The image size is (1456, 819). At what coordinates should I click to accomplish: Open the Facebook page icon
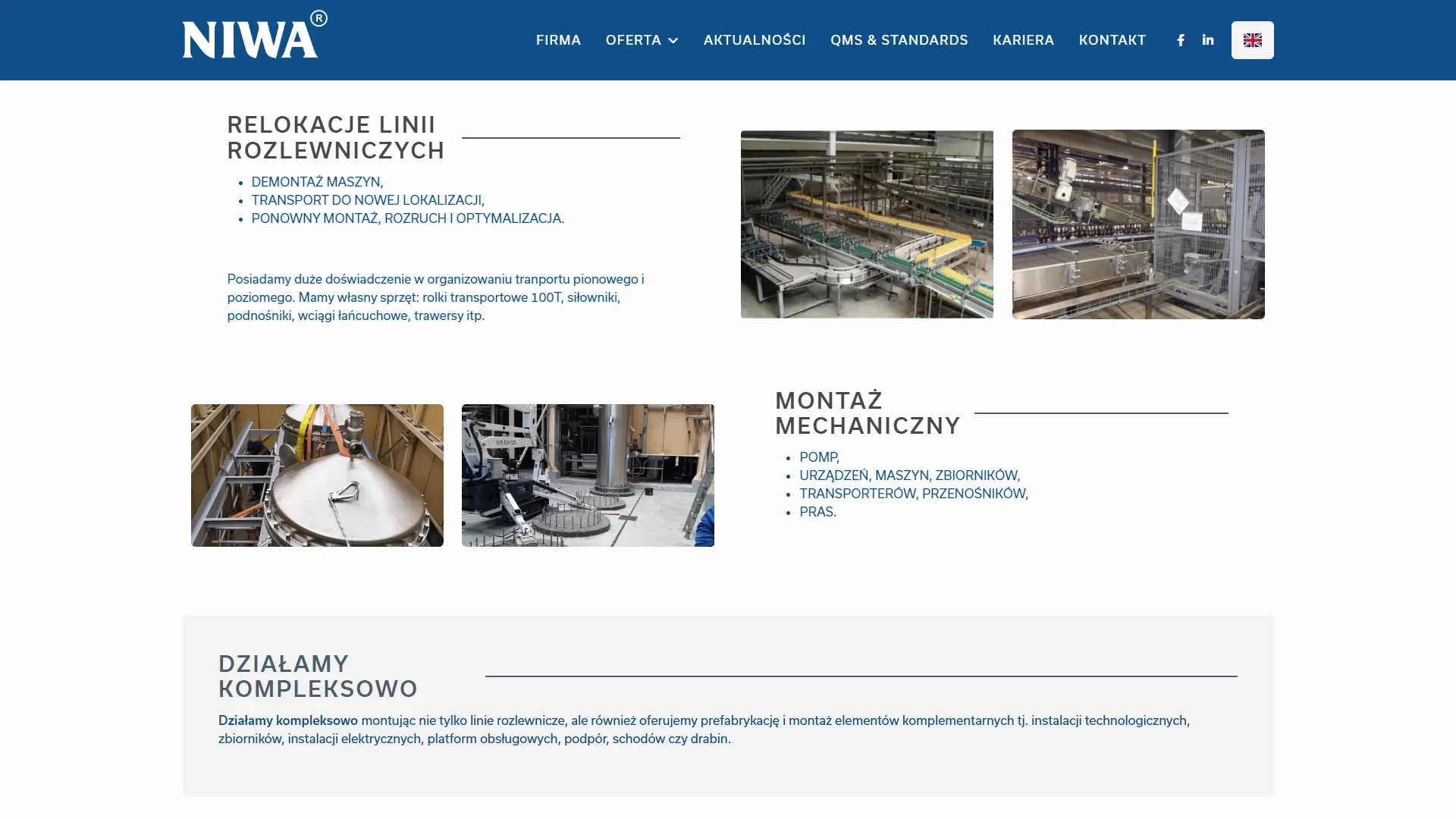[1181, 40]
